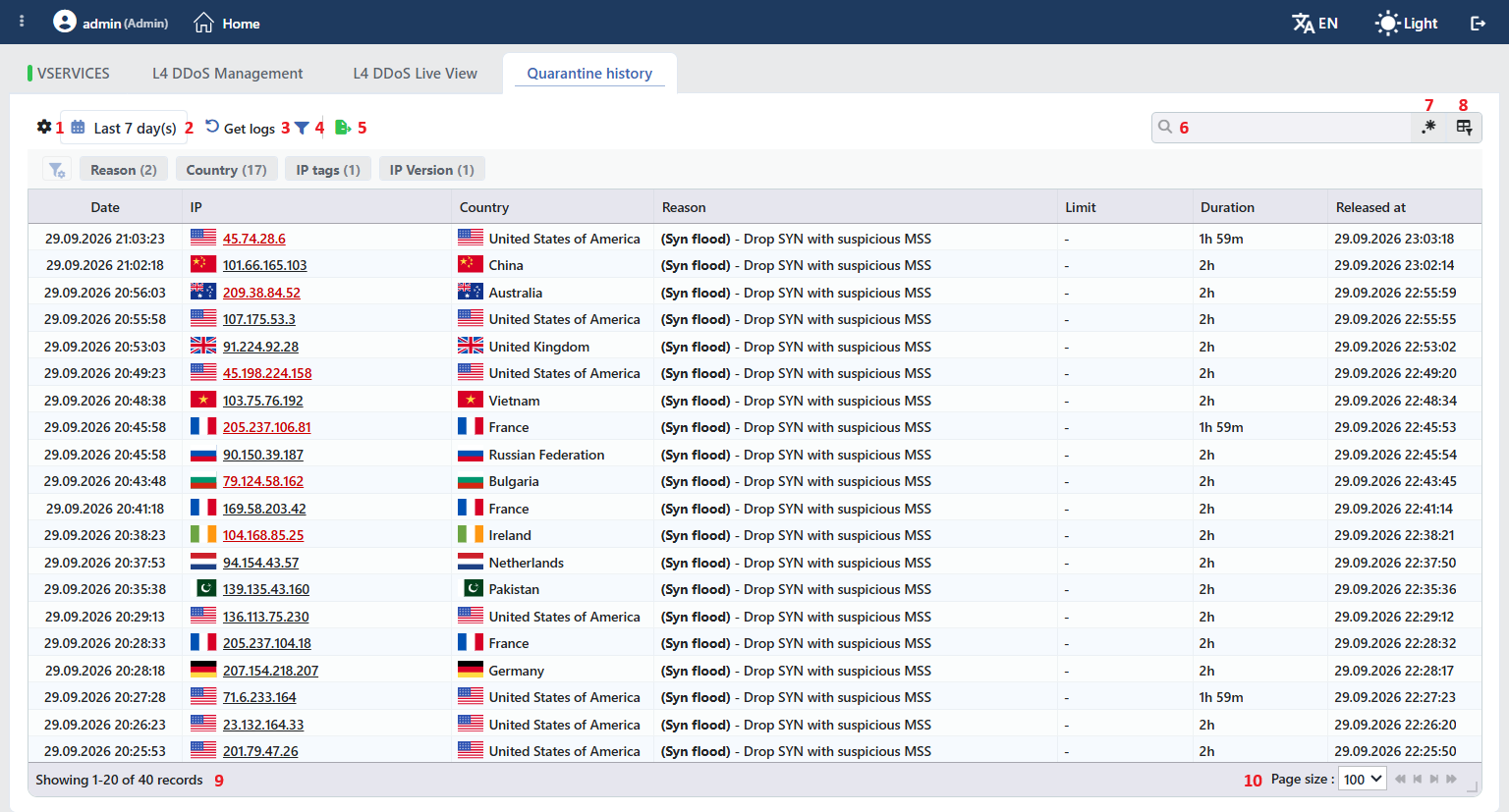Go to first page pagination arrow
1509x812 pixels.
click(1400, 779)
